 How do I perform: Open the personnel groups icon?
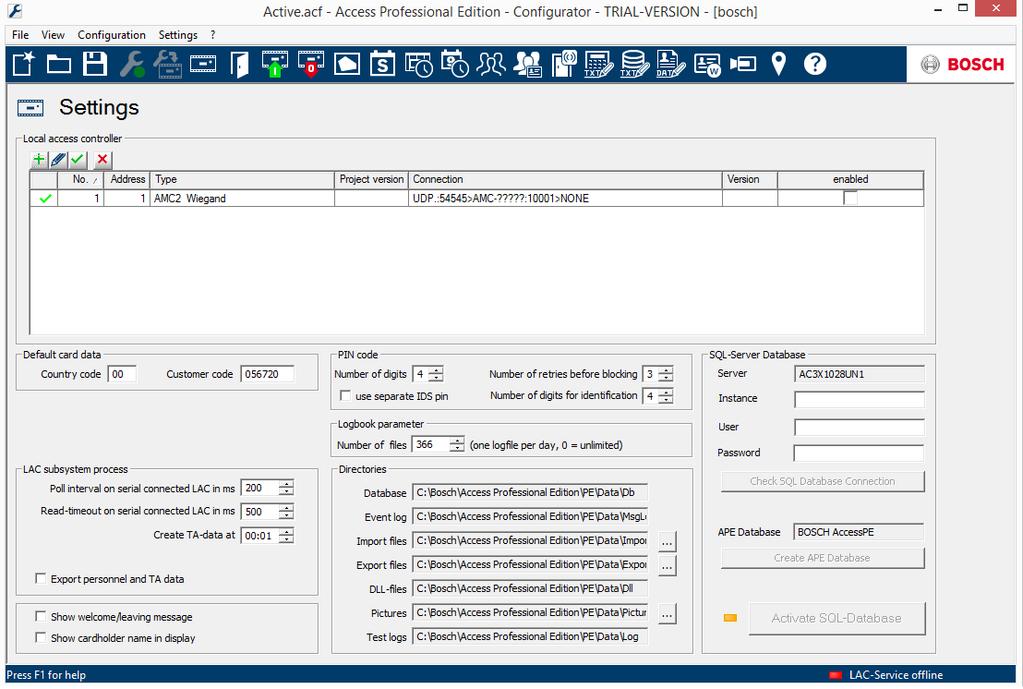click(x=491, y=64)
